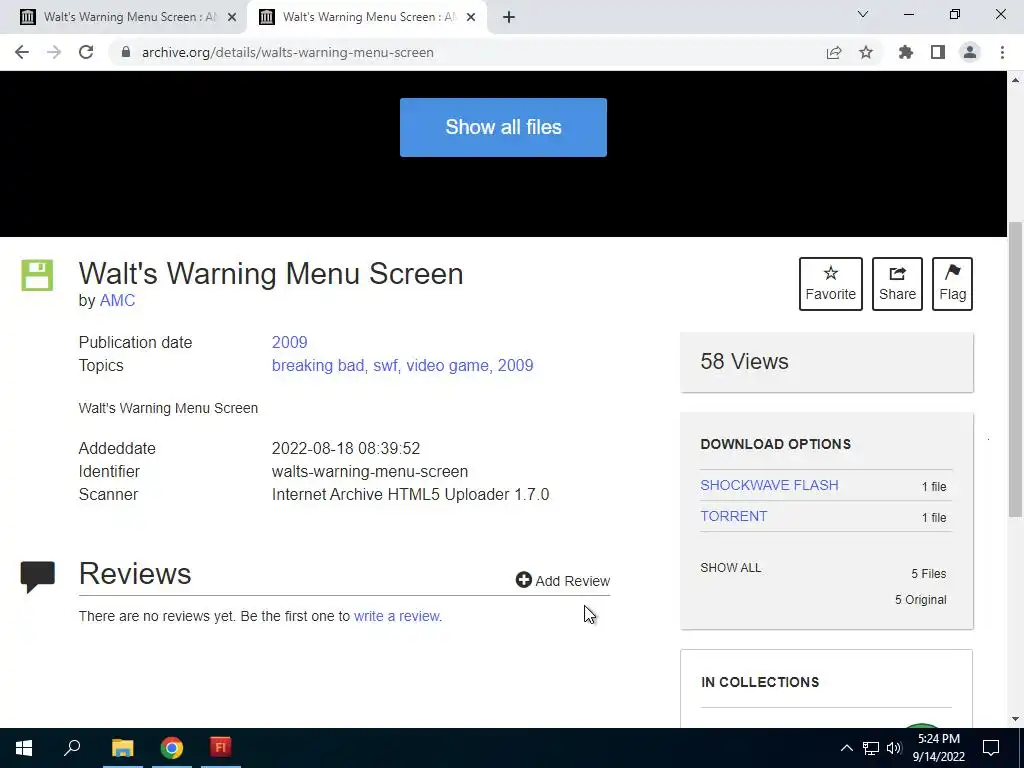The image size is (1024, 768).
Task: Click the Show all files button
Action: click(x=503, y=127)
